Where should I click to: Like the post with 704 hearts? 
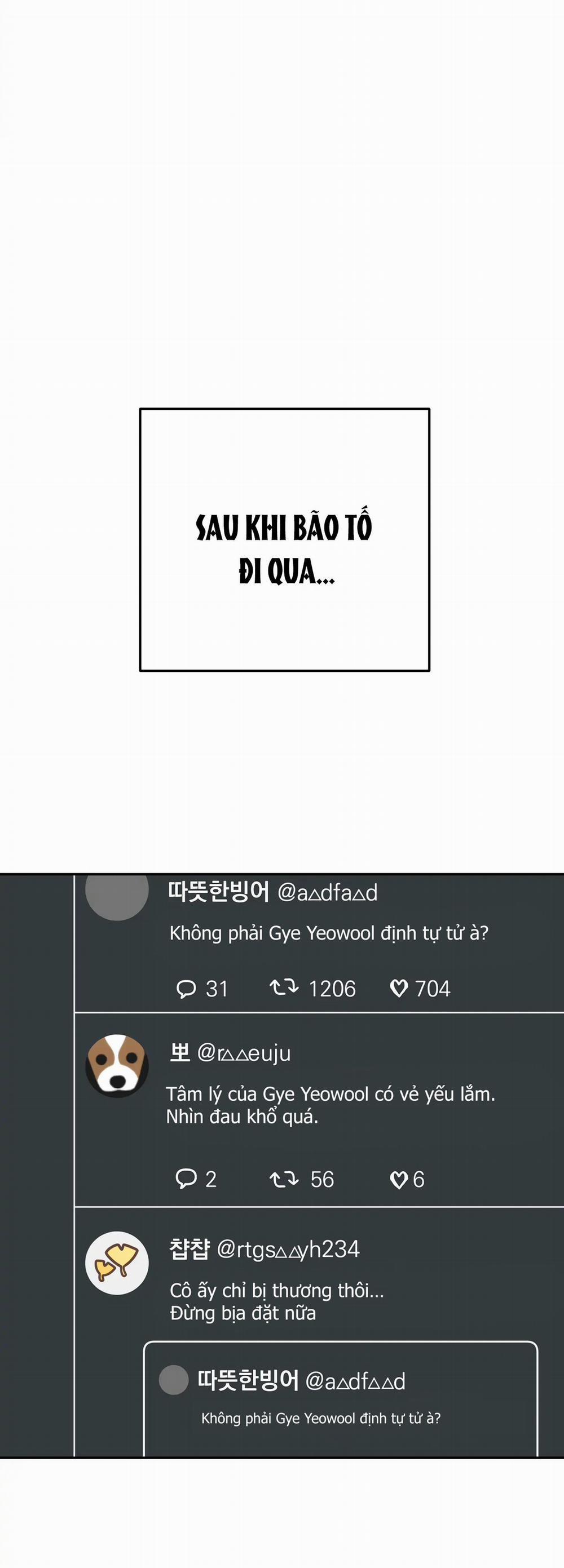398,989
